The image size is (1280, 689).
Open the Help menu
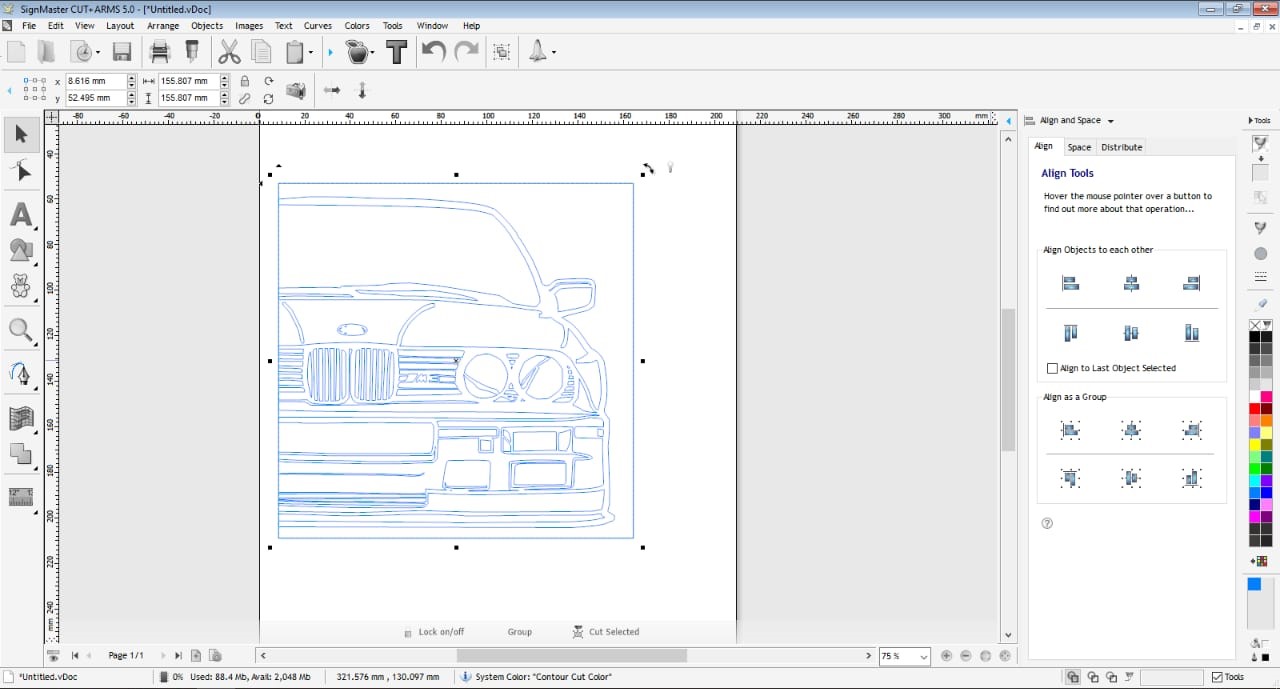pos(471,26)
